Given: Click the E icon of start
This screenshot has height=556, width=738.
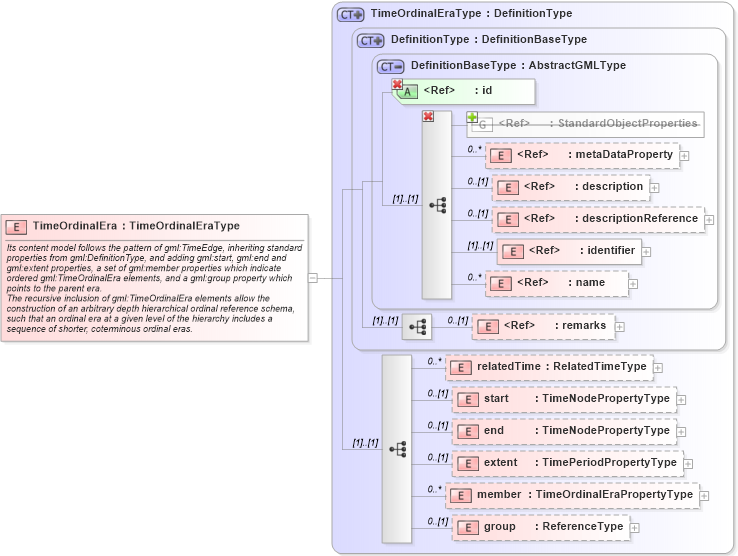Looking at the screenshot, I should (x=467, y=400).
